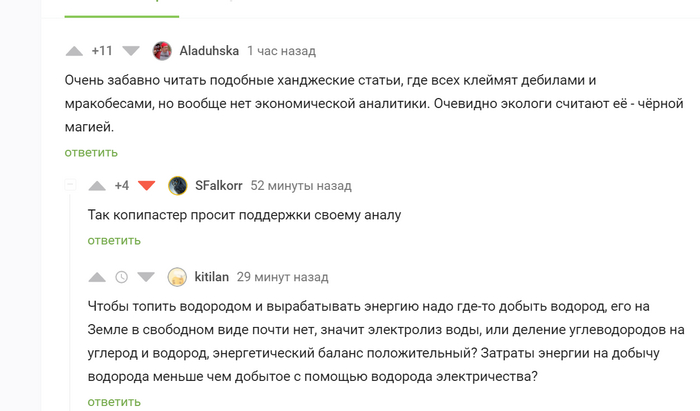
Task: Upvote SFalkorr's reply
Action: 97,185
